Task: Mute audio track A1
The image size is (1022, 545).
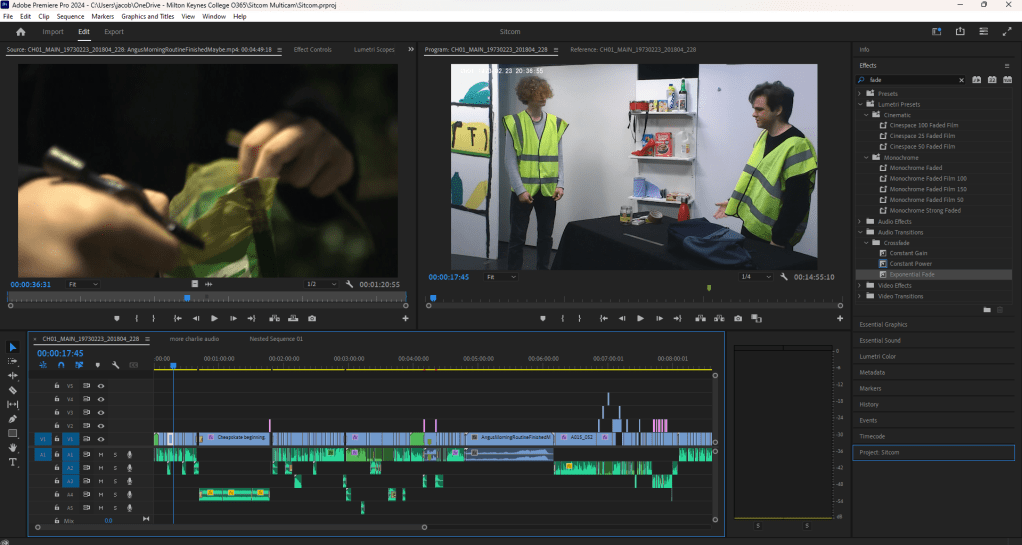Action: click(x=101, y=454)
